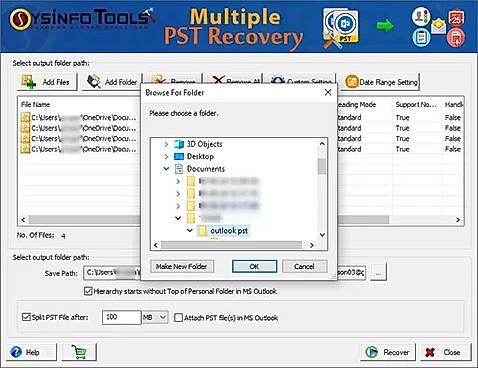Select the first PST file row
This screenshot has height=368, width=478.
[x=78, y=117]
